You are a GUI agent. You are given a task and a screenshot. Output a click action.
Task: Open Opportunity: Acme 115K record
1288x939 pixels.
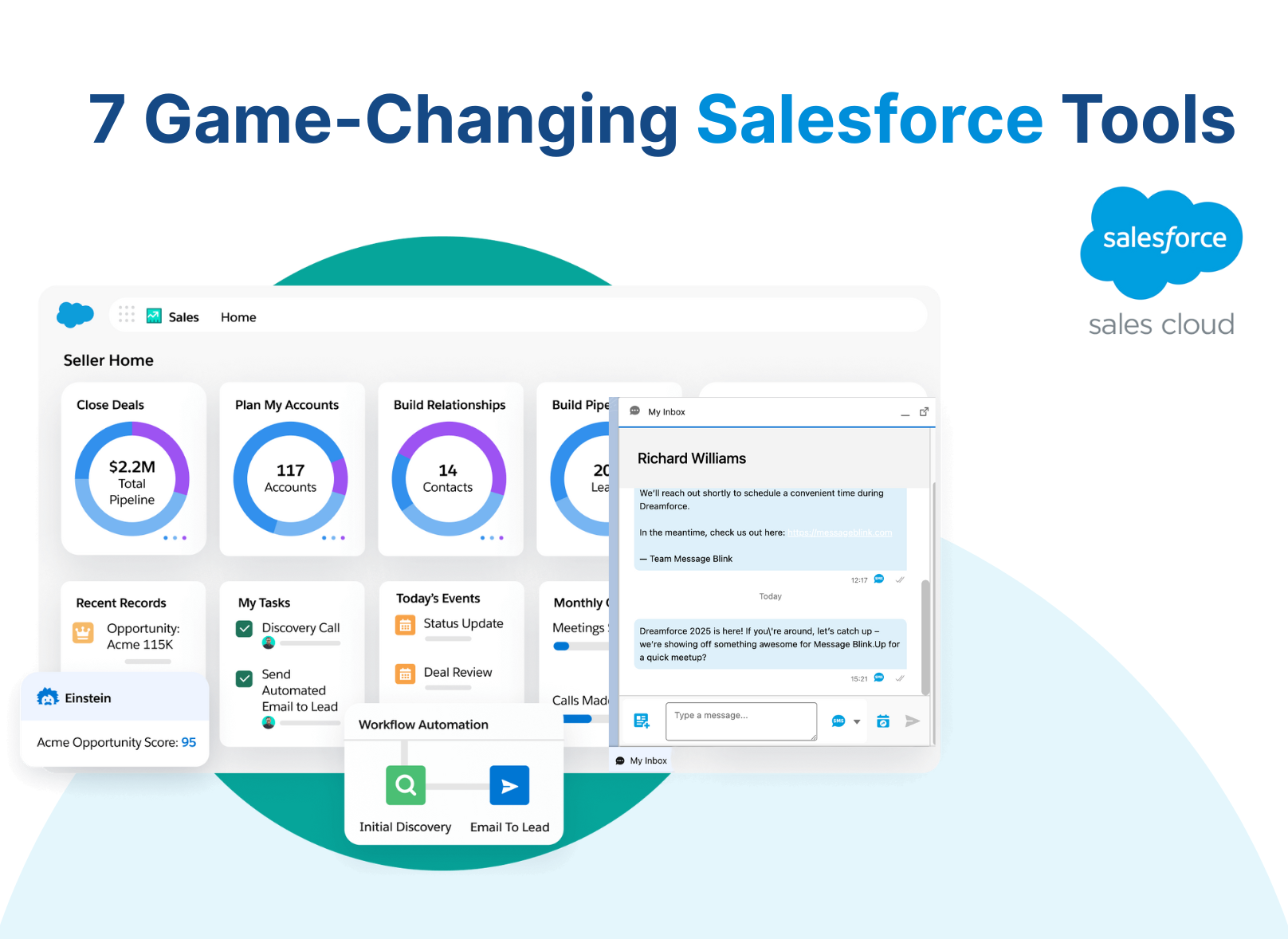pos(143,636)
